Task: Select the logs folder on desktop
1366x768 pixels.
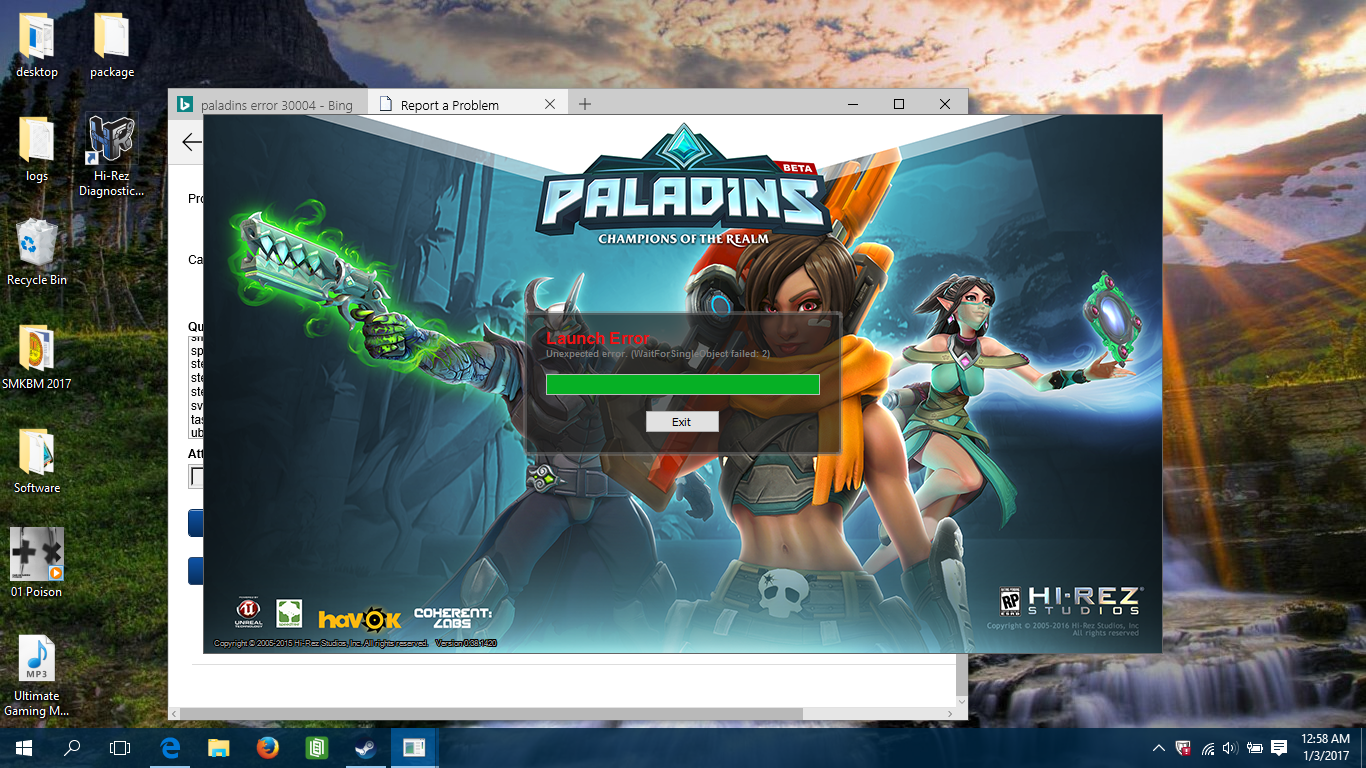Action: coord(37,150)
